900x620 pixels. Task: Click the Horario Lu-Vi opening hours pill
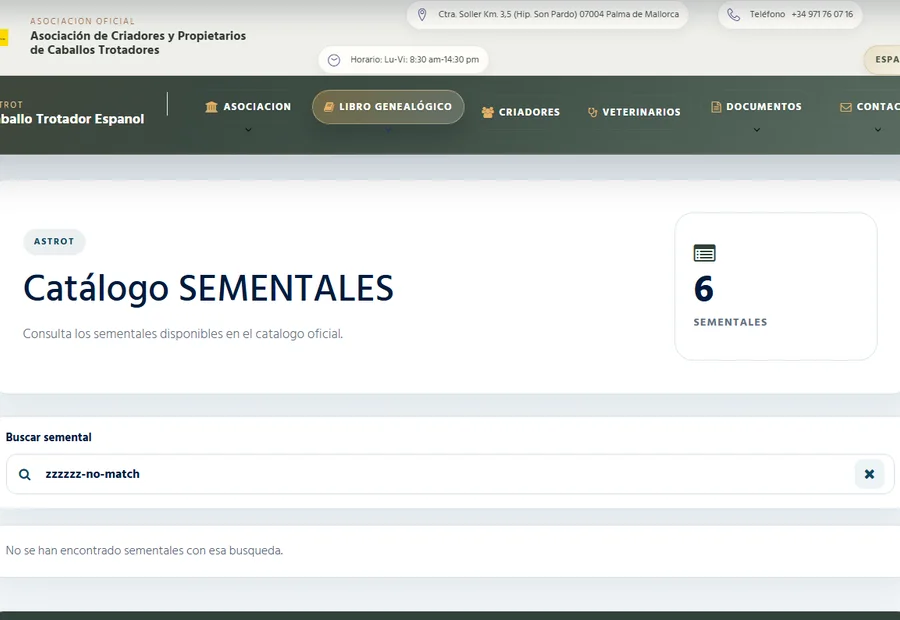403,60
